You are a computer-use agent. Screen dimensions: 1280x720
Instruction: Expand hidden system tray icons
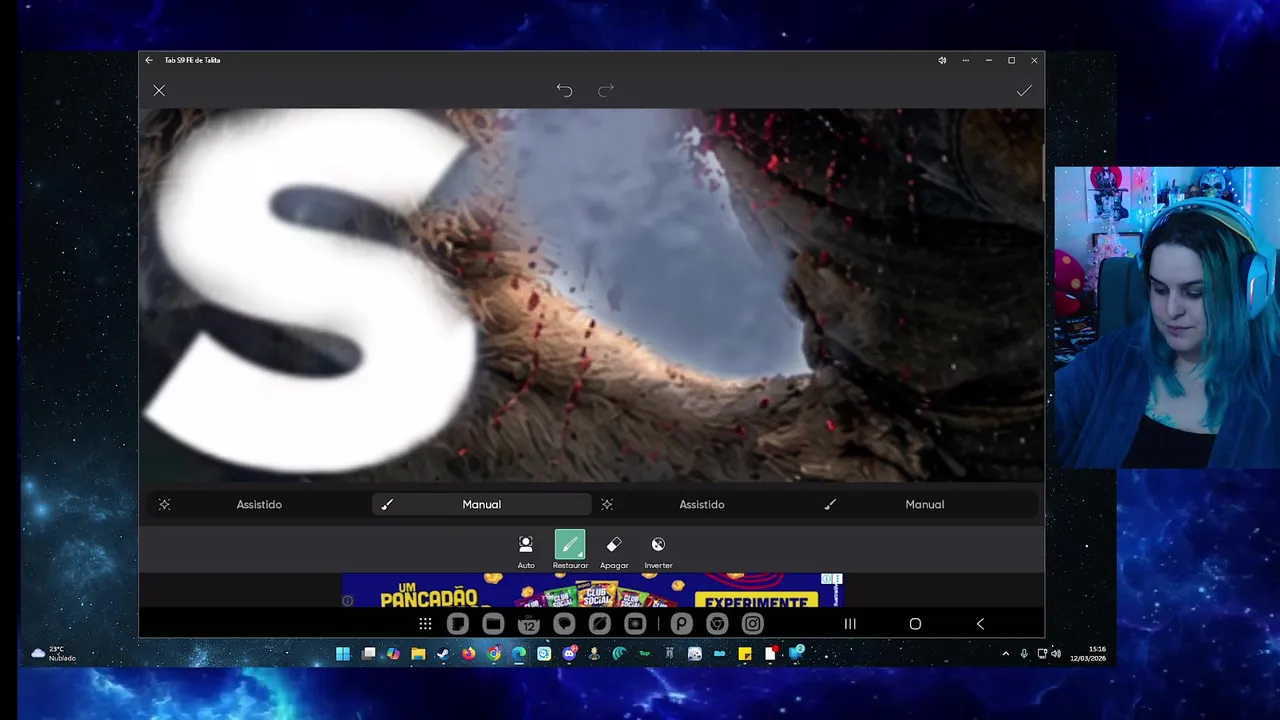[1005, 654]
